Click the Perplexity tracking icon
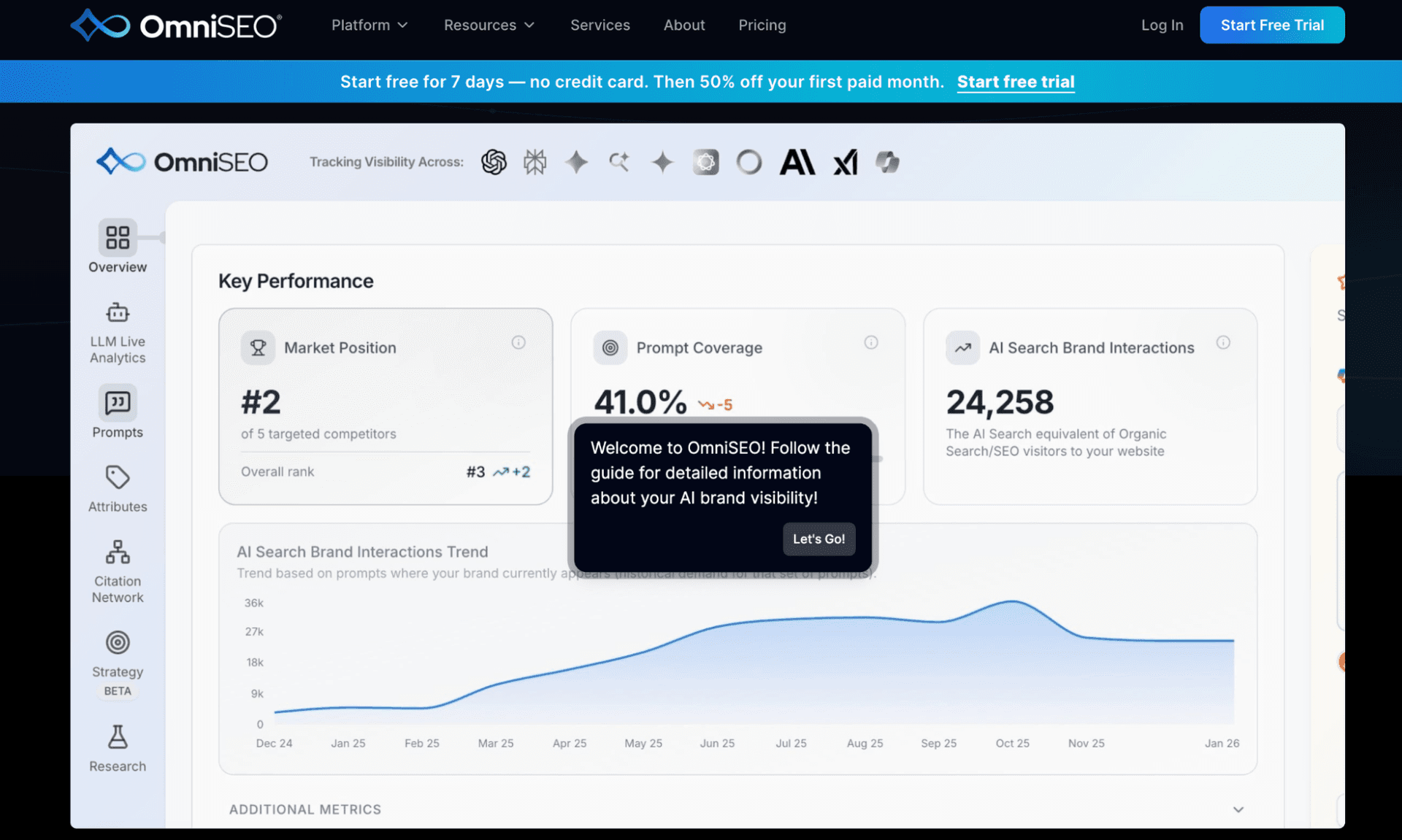 coord(535,162)
